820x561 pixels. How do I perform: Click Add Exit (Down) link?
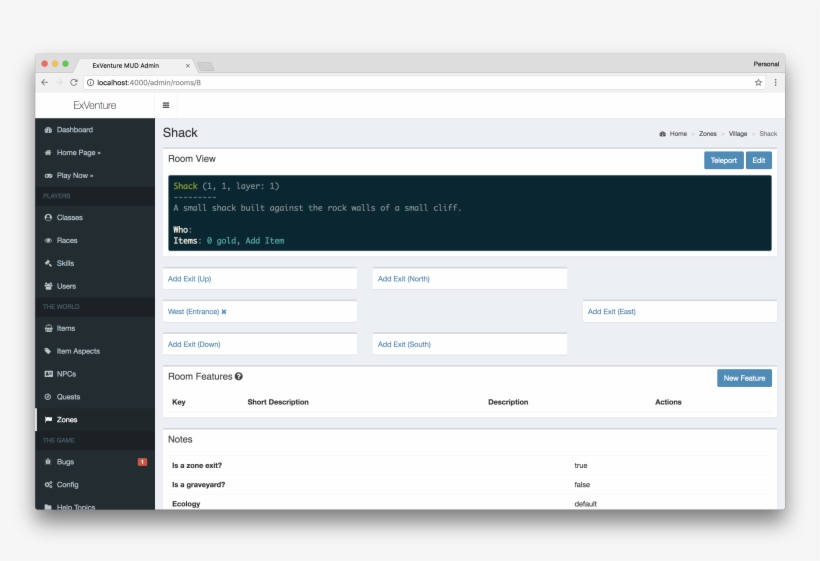194,345
